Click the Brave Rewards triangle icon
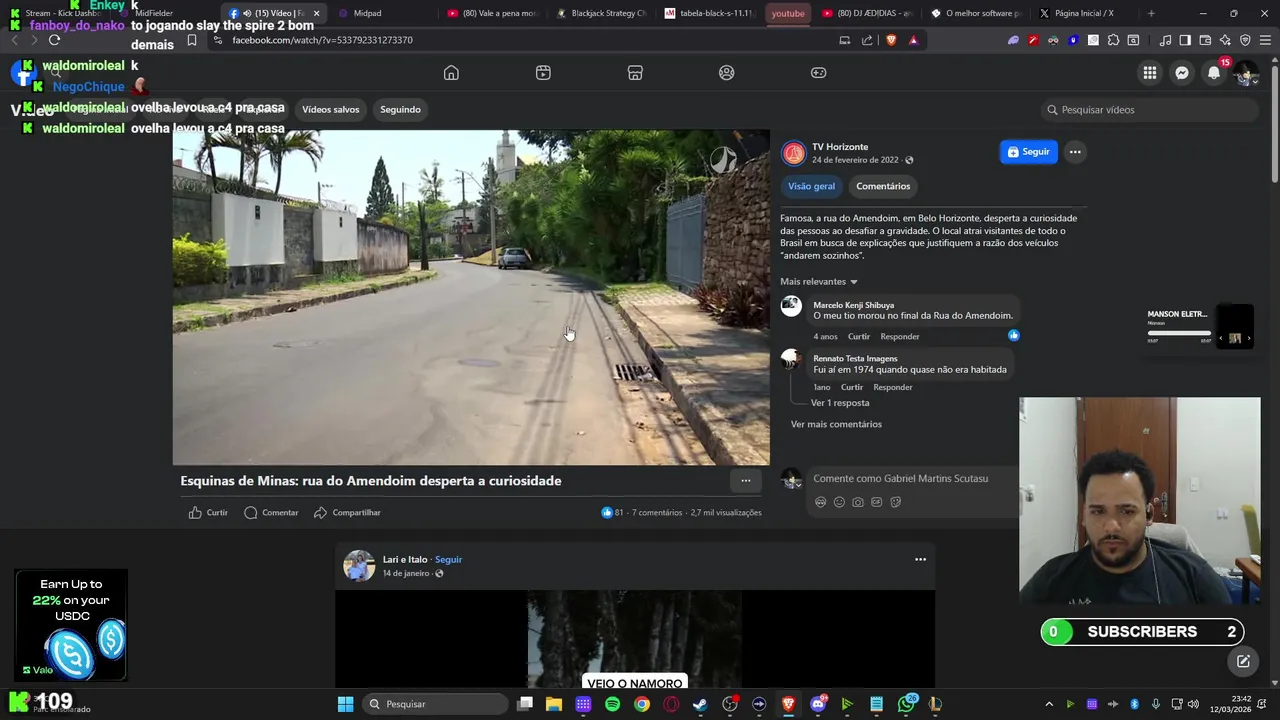The height and width of the screenshot is (720, 1280). click(x=913, y=40)
